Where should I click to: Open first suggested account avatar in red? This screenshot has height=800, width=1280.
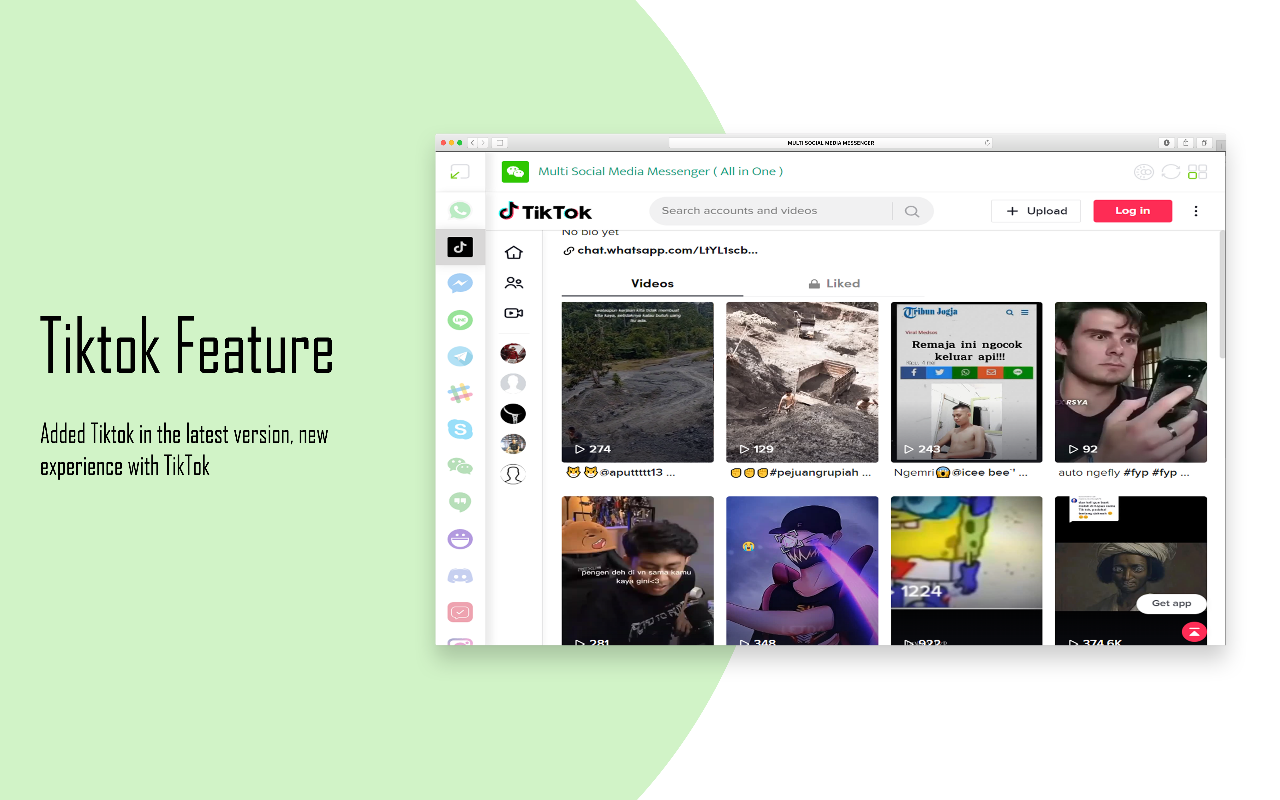click(x=513, y=353)
